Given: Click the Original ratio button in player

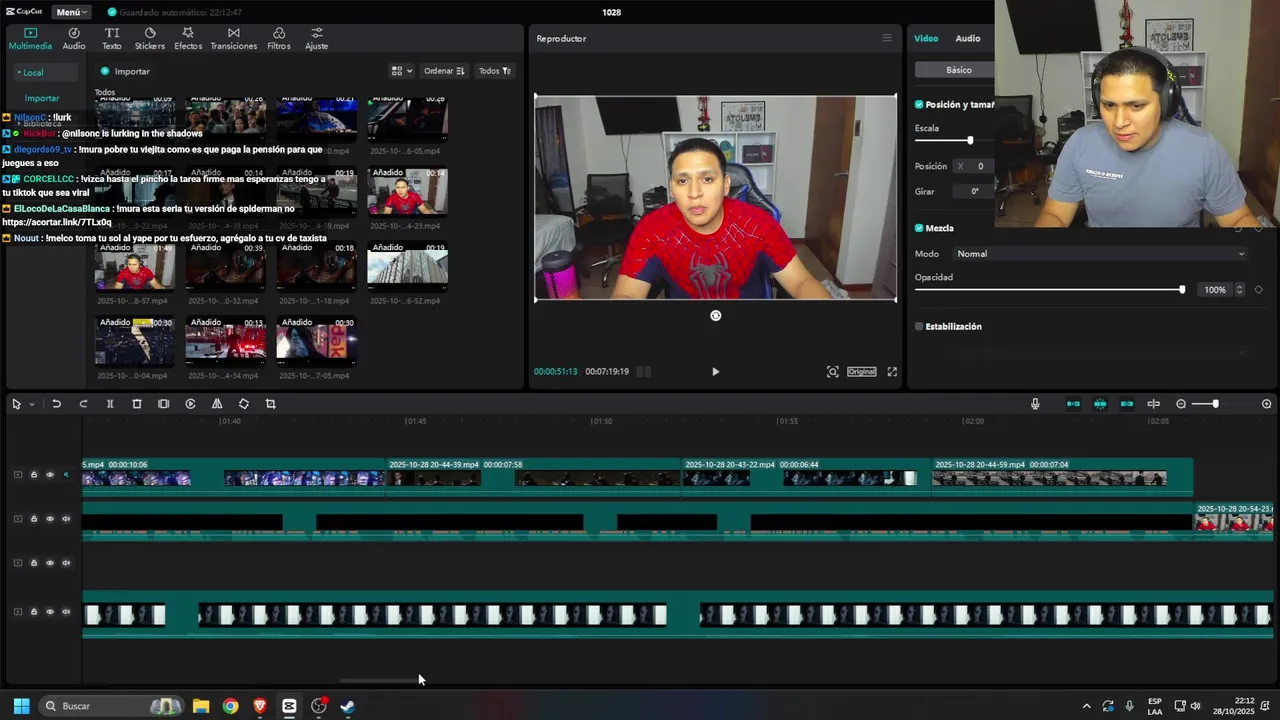Looking at the screenshot, I should (x=861, y=371).
